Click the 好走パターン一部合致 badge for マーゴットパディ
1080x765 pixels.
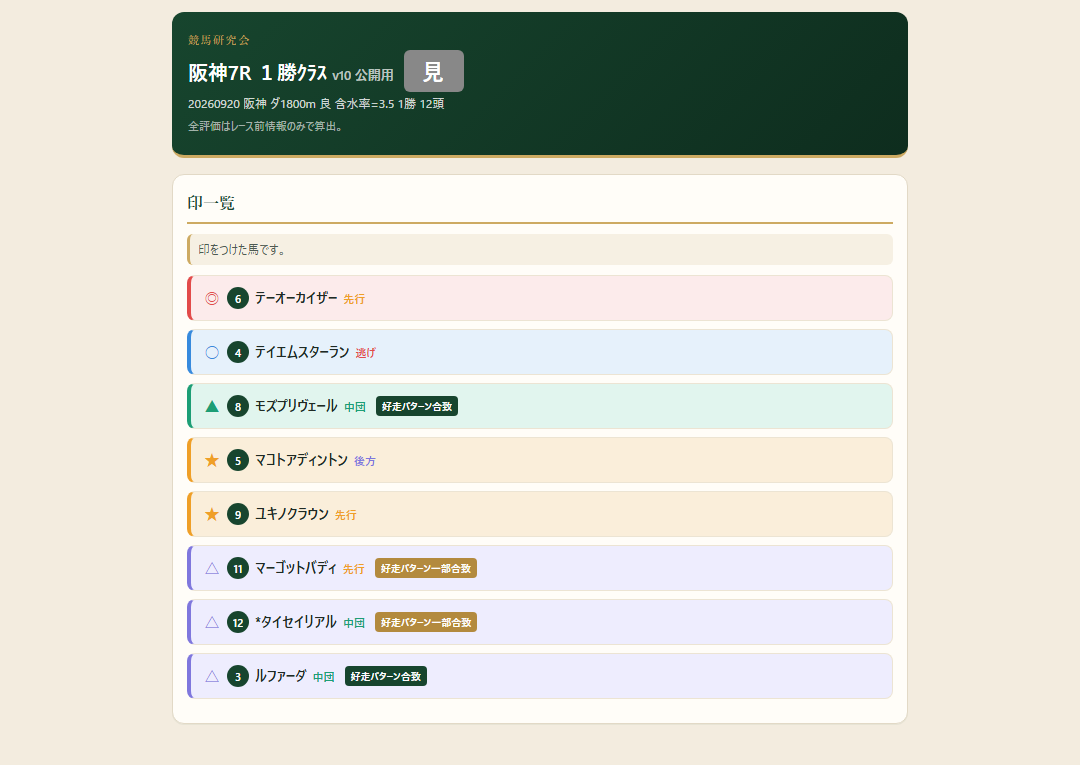426,568
